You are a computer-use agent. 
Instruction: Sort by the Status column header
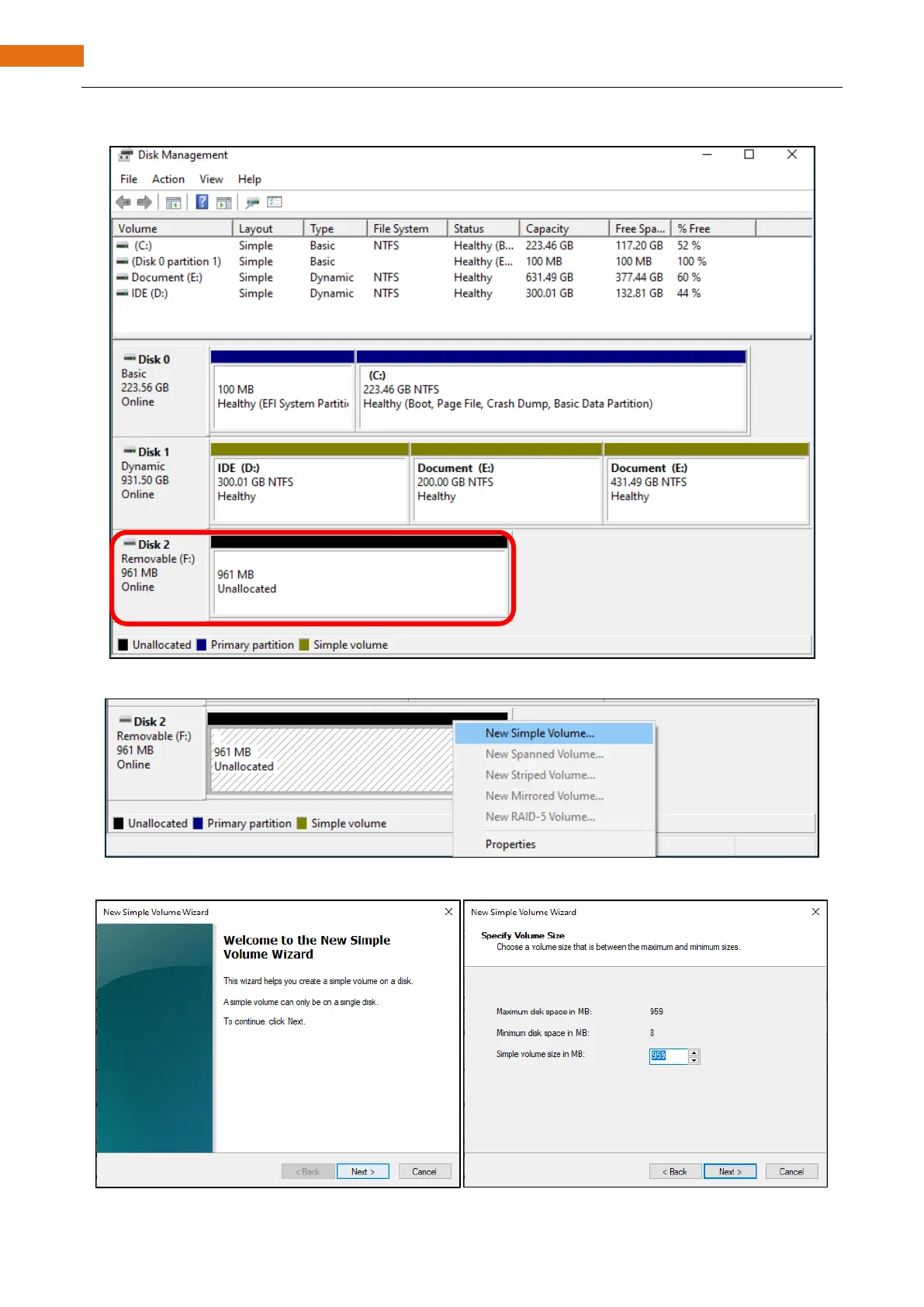[x=484, y=229]
